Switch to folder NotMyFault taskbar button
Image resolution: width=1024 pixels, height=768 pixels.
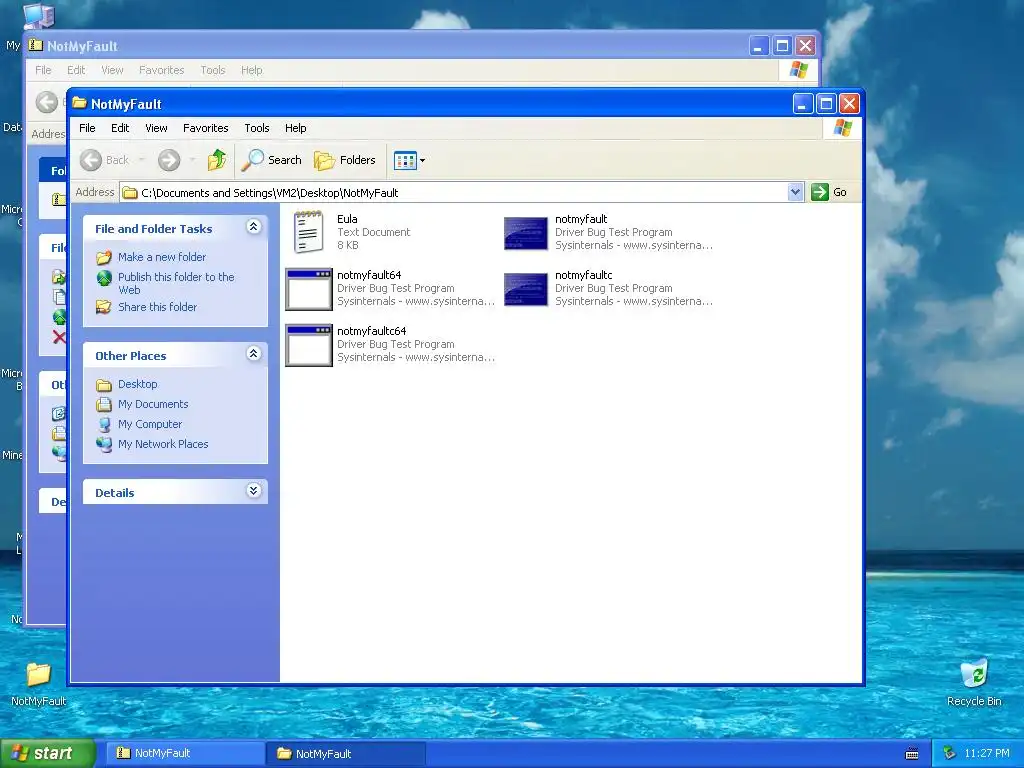coord(346,754)
